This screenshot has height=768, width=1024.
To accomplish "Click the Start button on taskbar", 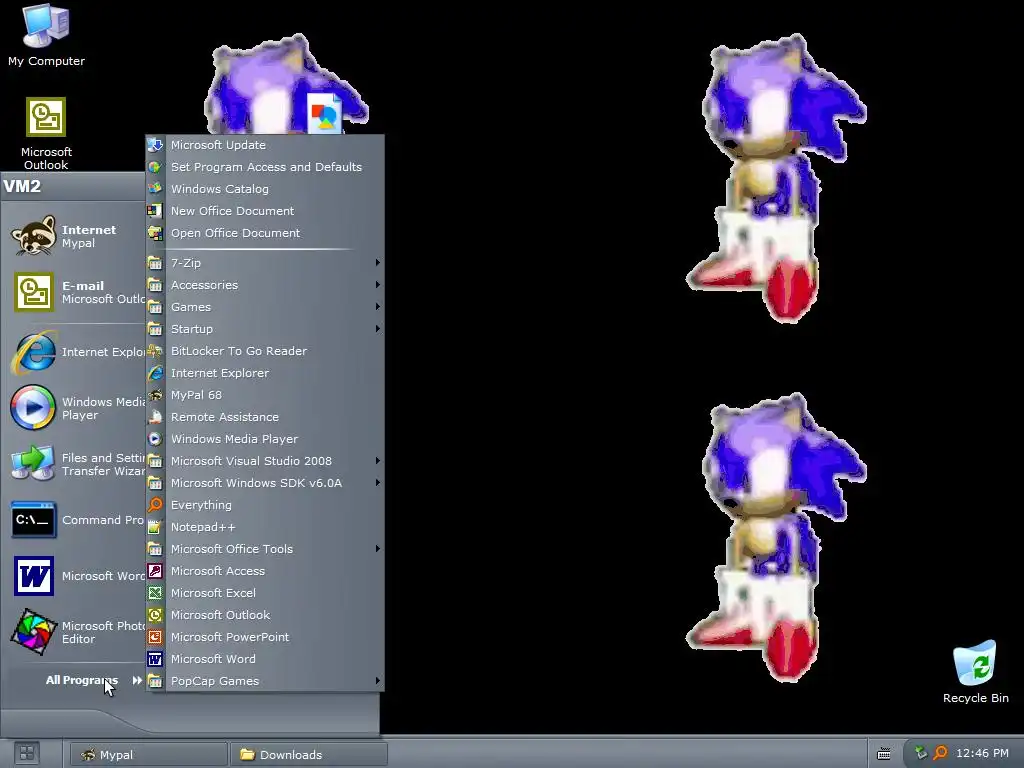I will [x=27, y=753].
